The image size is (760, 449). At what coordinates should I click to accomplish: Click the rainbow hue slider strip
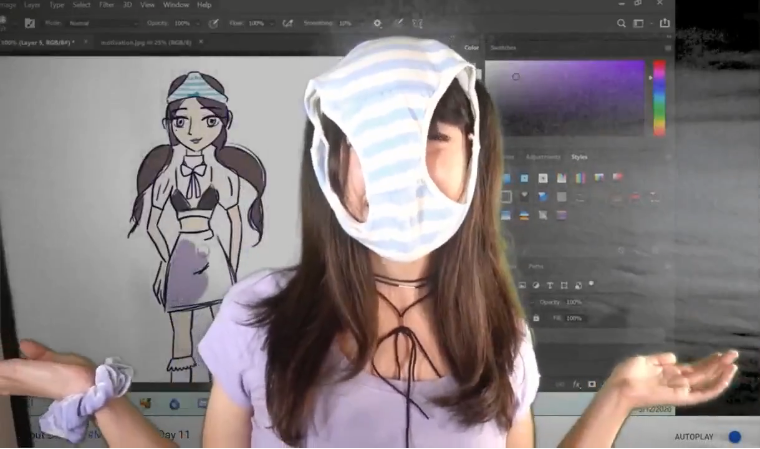pos(659,98)
